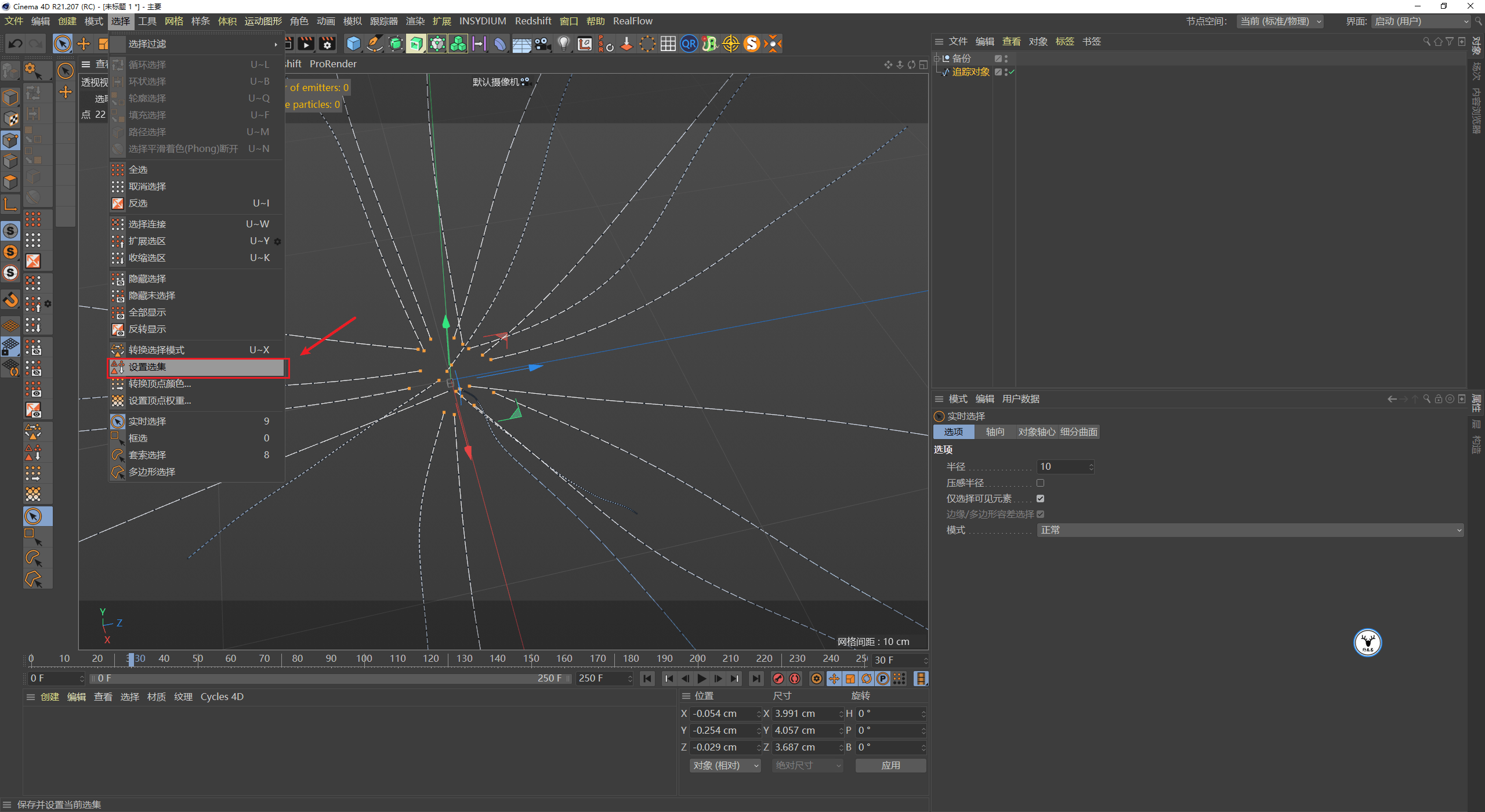Open the QR quick render icon
Image resolution: width=1485 pixels, height=812 pixels.
click(x=689, y=43)
